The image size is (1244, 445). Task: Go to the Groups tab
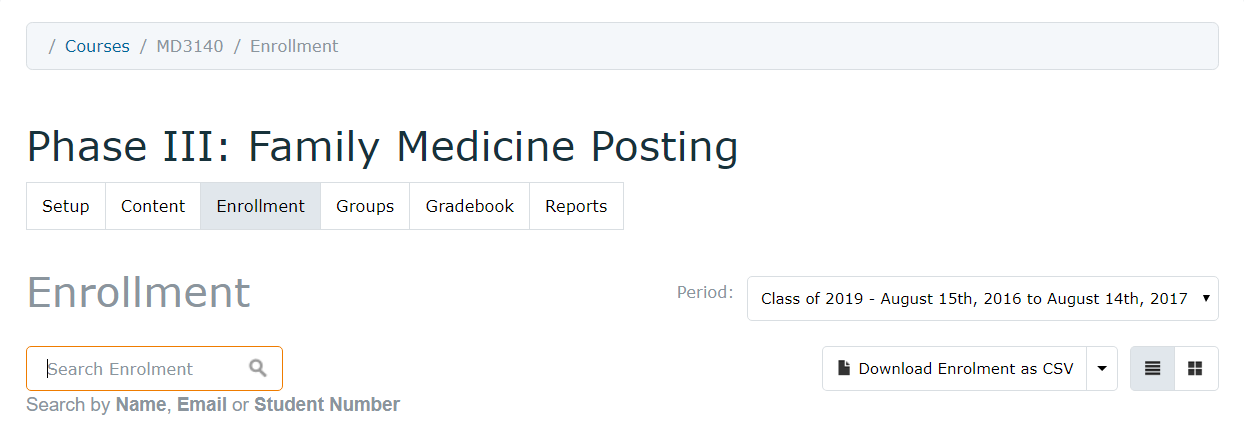[365, 206]
